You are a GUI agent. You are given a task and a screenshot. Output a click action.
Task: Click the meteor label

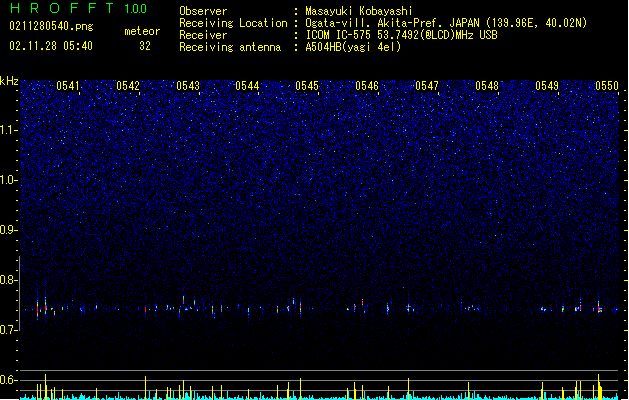pos(142,31)
